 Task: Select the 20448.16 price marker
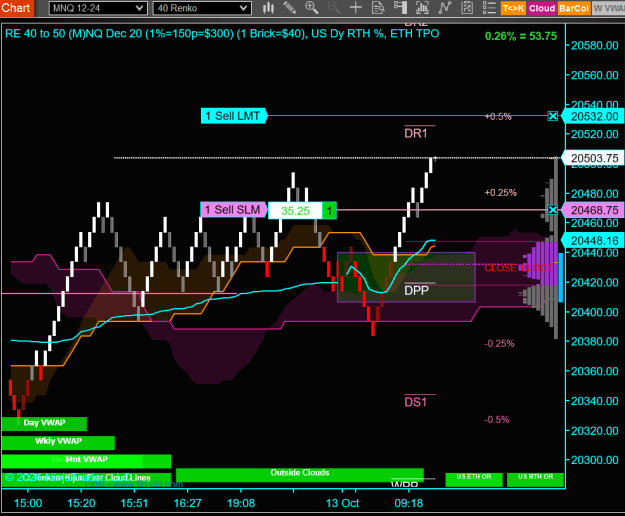click(x=593, y=241)
